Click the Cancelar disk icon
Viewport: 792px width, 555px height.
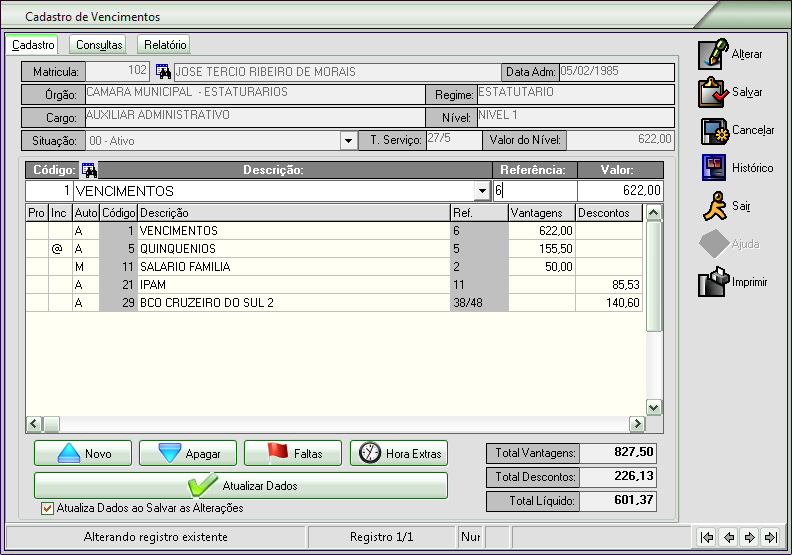pos(714,130)
